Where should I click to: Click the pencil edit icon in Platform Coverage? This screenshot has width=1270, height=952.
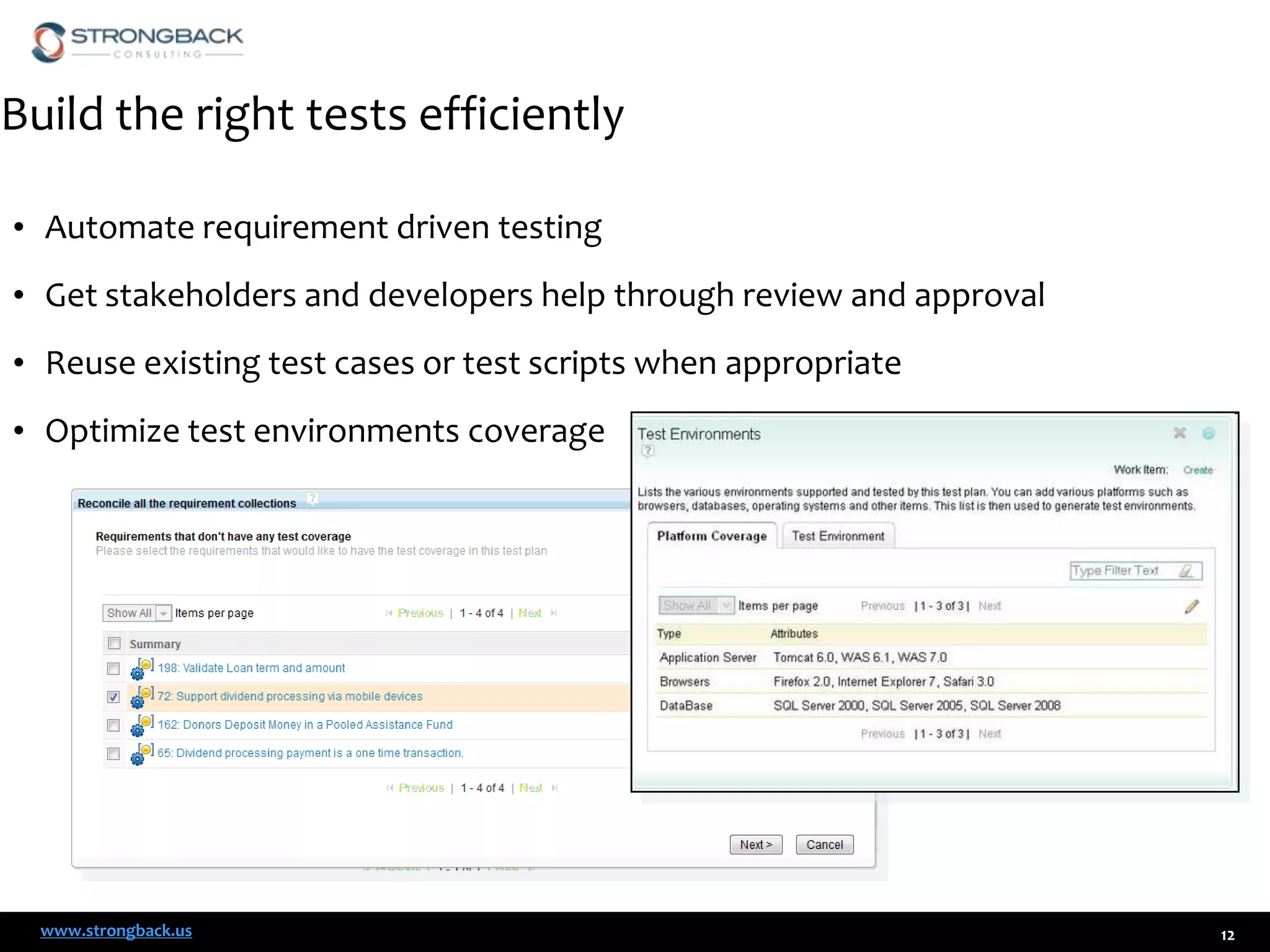pos(1191,607)
